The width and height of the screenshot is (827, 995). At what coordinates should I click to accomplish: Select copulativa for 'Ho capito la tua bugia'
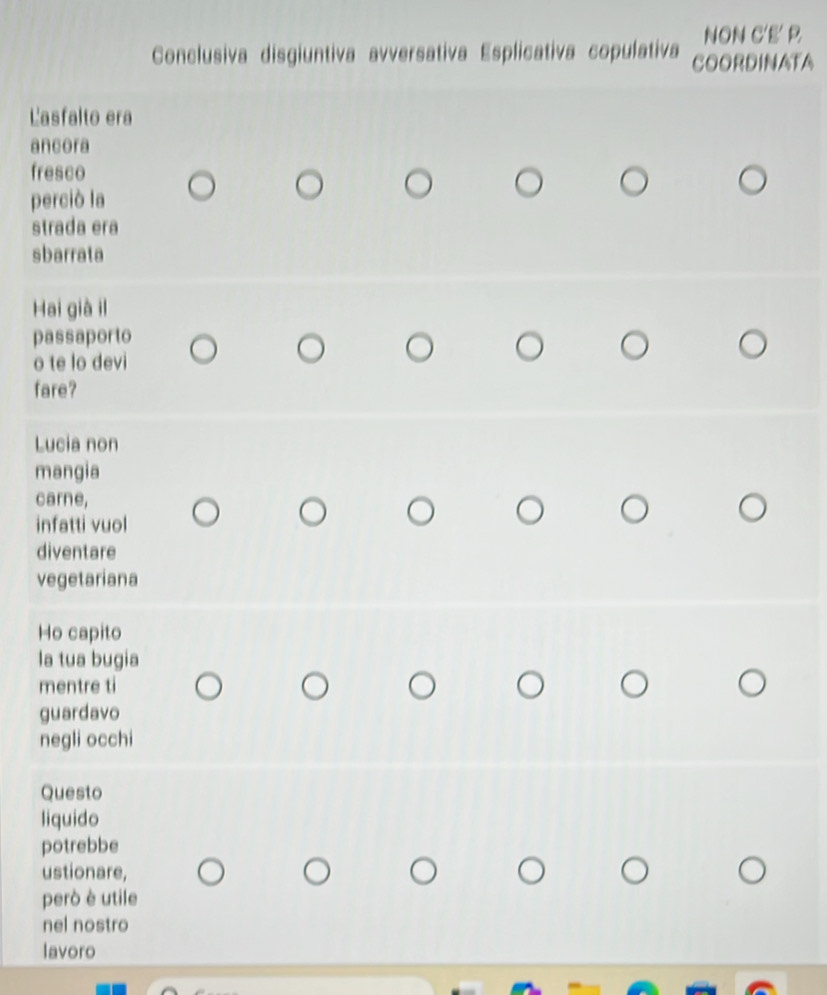coord(634,684)
